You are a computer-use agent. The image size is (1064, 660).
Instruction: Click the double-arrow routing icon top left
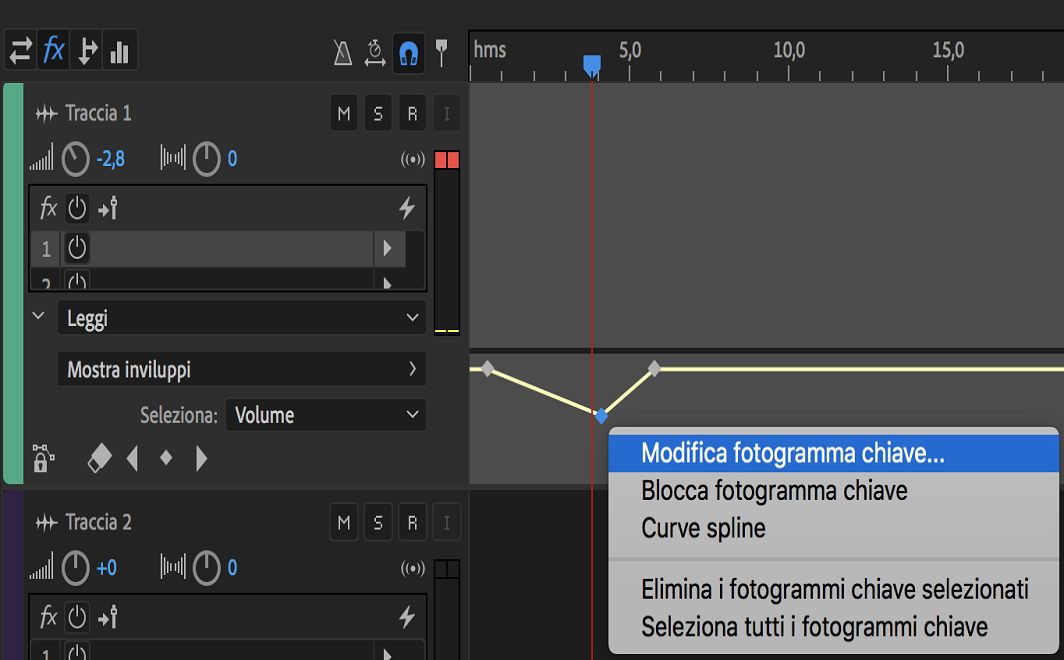click(x=20, y=51)
